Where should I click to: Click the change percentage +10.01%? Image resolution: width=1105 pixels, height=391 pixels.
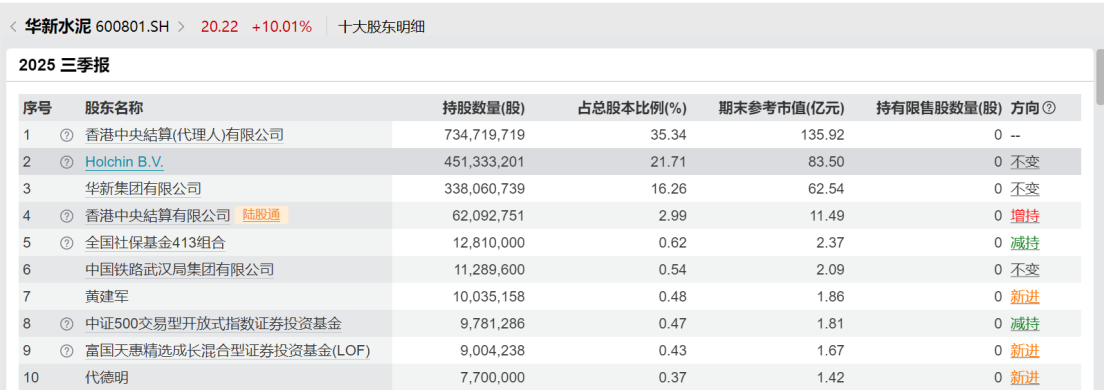[281, 27]
